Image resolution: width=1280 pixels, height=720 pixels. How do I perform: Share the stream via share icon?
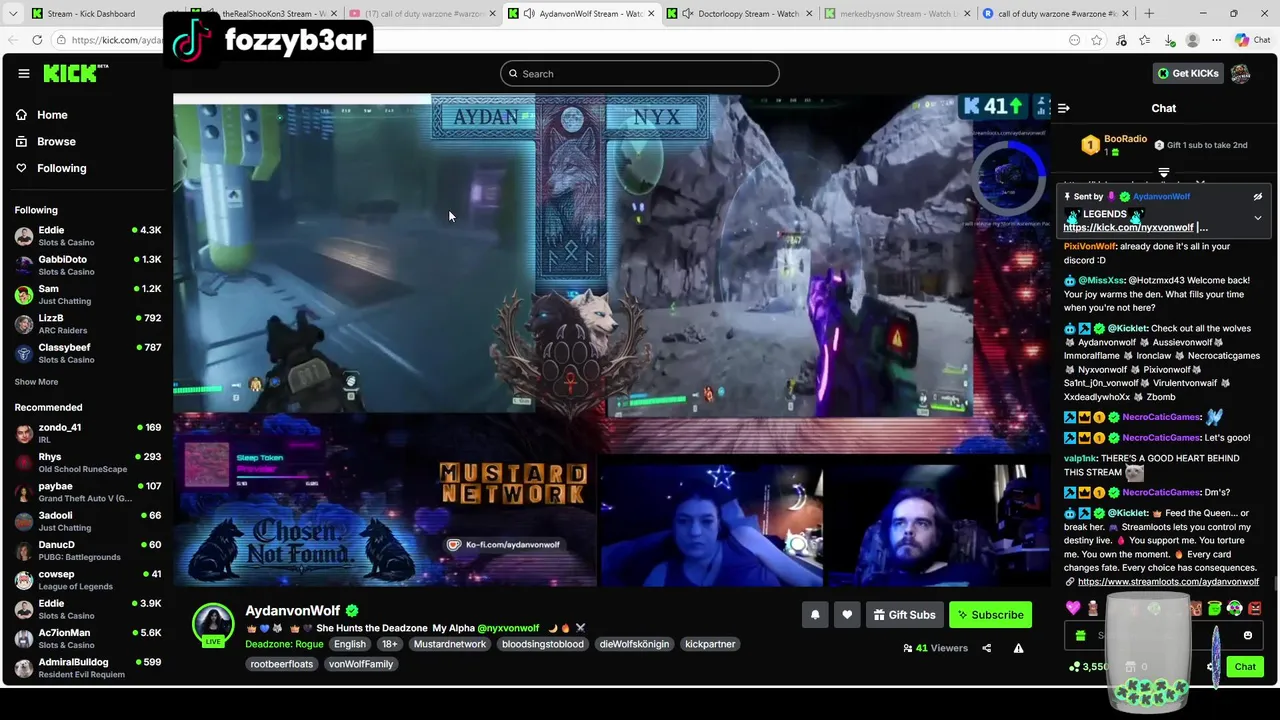click(x=987, y=648)
